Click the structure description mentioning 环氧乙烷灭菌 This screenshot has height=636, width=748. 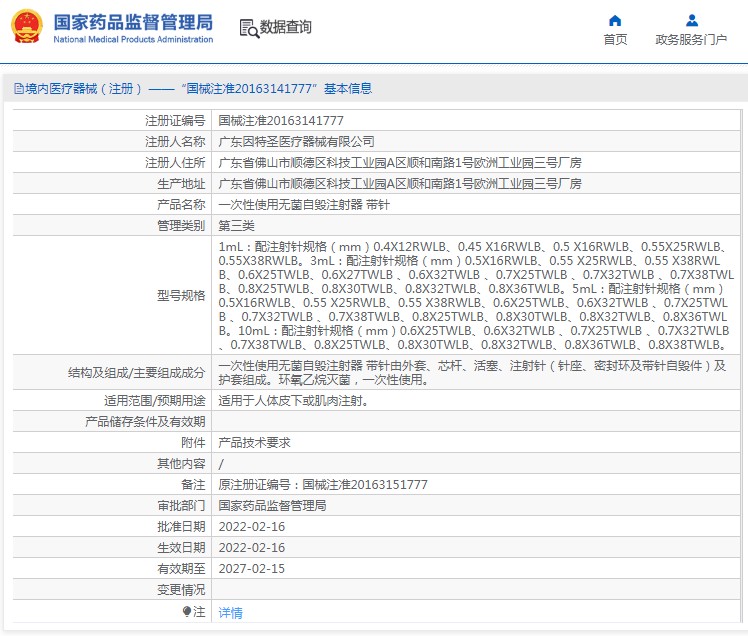tap(472, 373)
